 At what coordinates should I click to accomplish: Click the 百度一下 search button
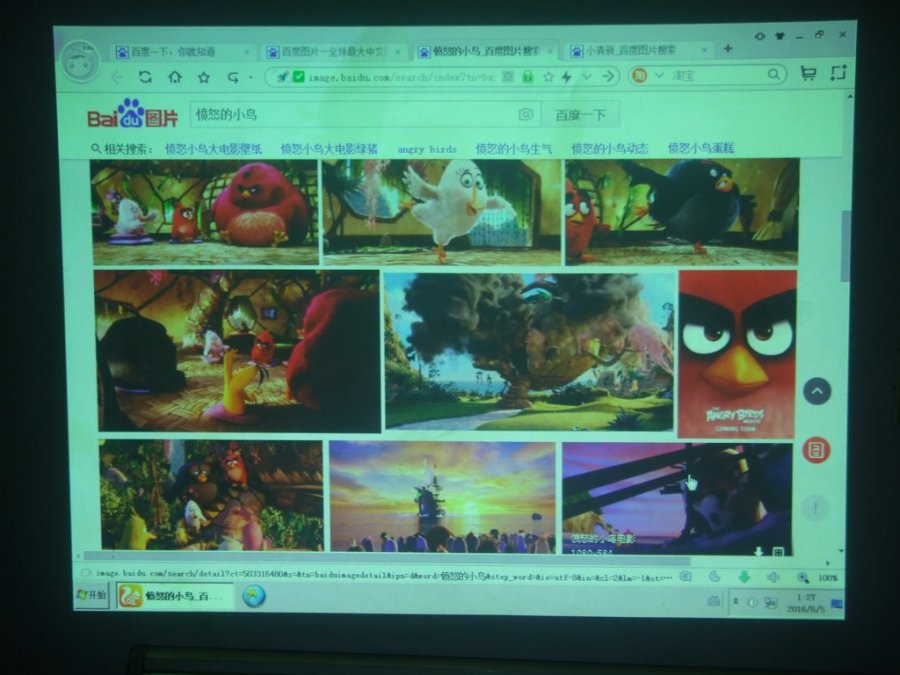click(581, 114)
